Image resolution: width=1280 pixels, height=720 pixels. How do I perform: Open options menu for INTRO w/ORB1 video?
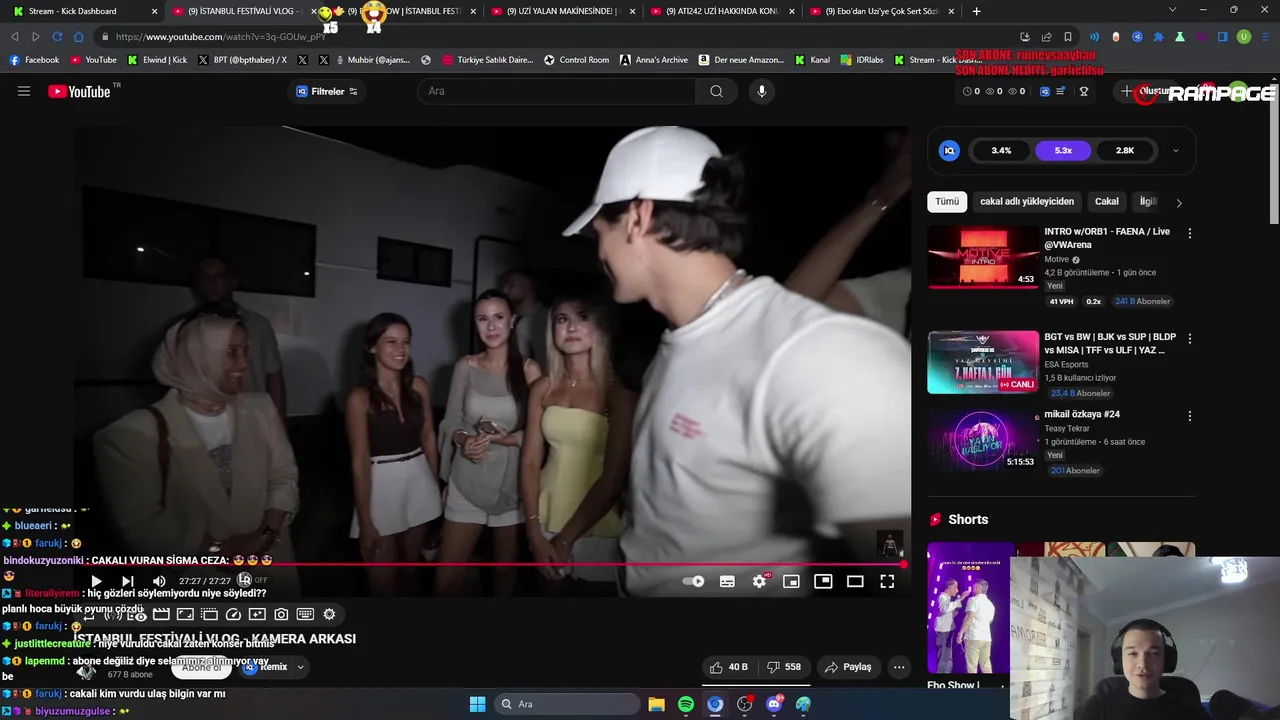pyautogui.click(x=1189, y=233)
